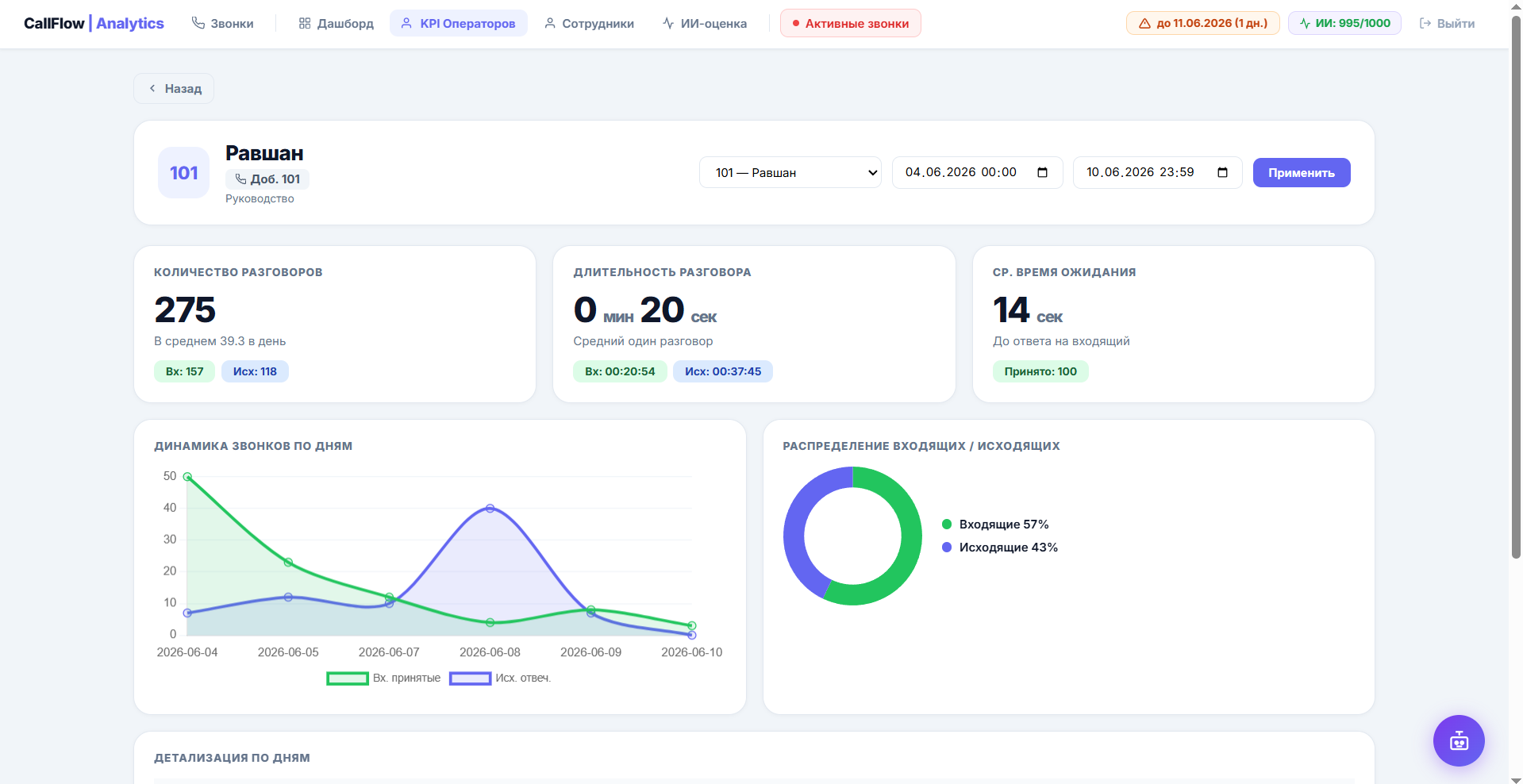1523x784 pixels.
Task: Open the Дашборд tab
Action: point(336,24)
